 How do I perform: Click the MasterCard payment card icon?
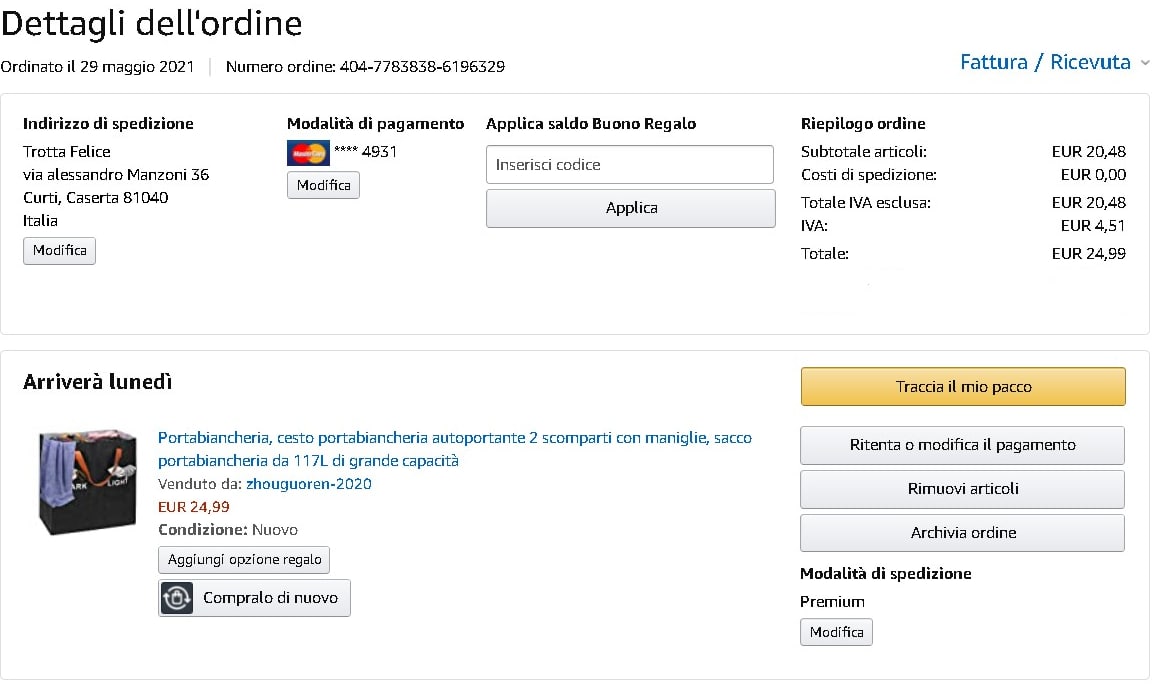(x=308, y=153)
